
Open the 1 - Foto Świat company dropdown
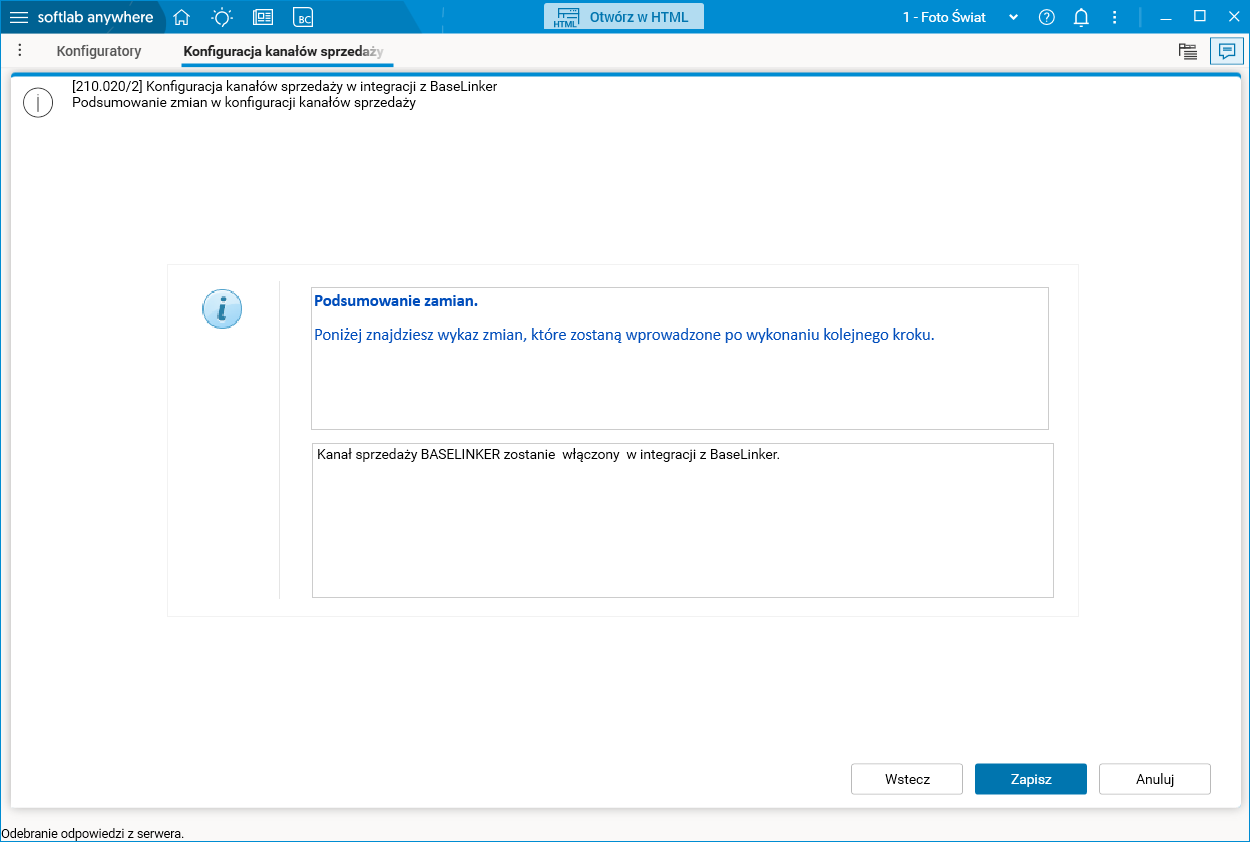960,17
